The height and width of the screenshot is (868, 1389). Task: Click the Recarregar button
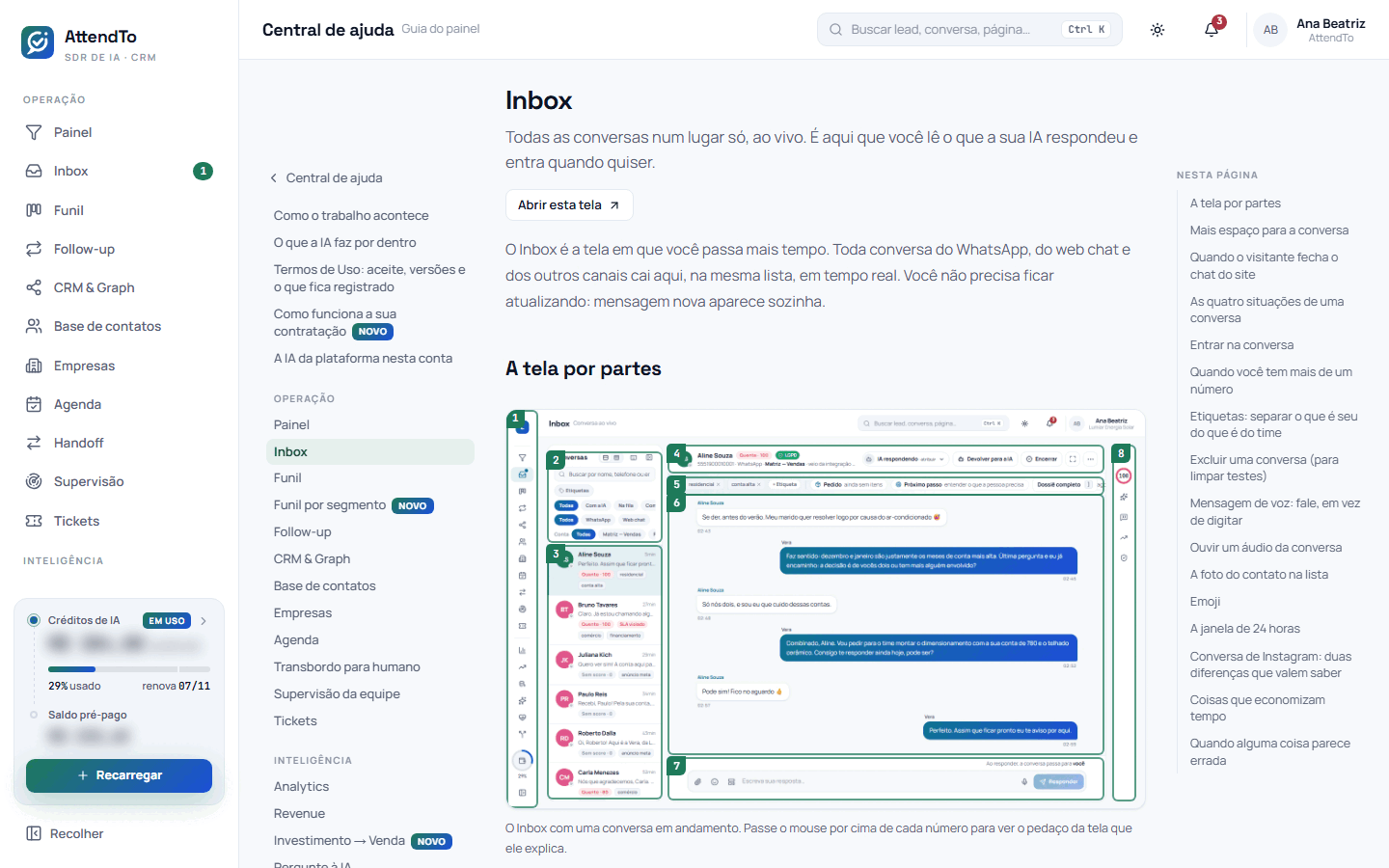coord(120,775)
